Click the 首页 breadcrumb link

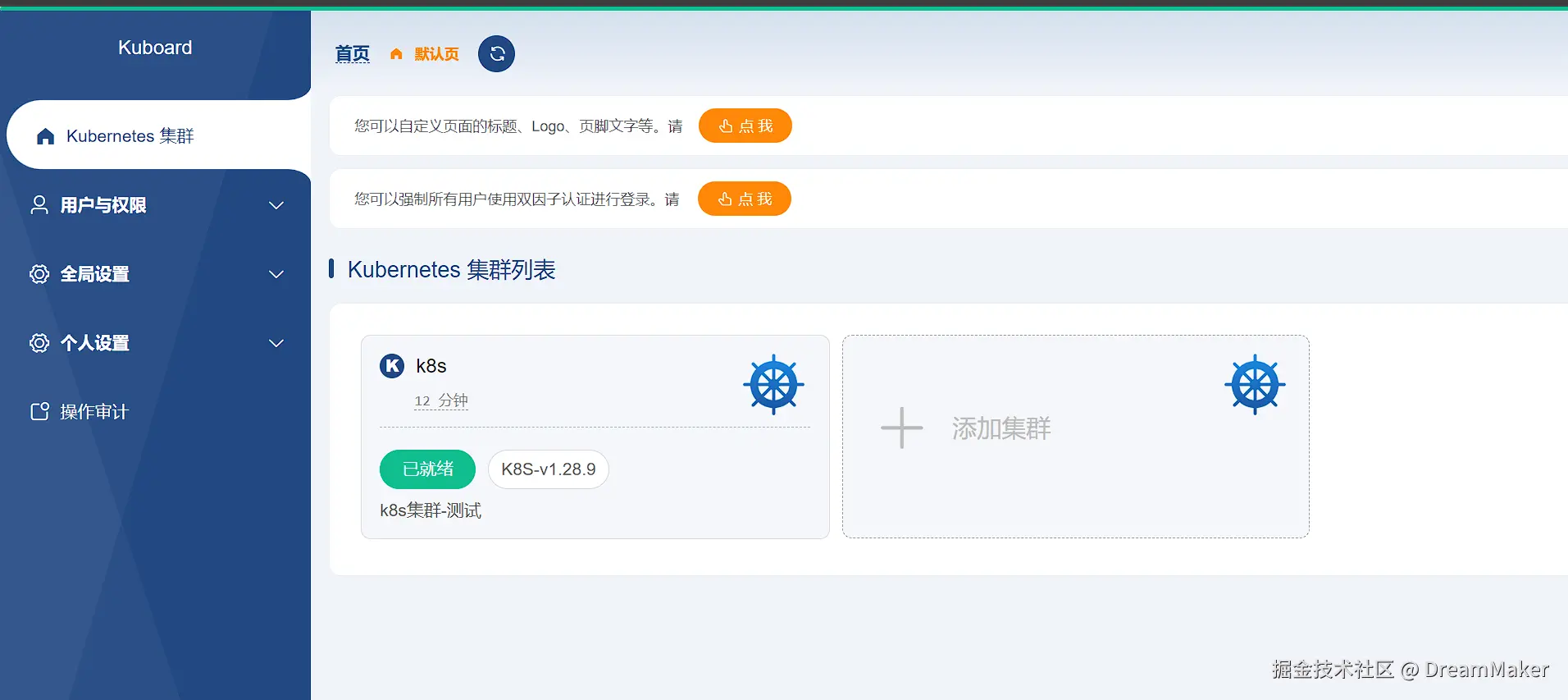click(x=353, y=54)
